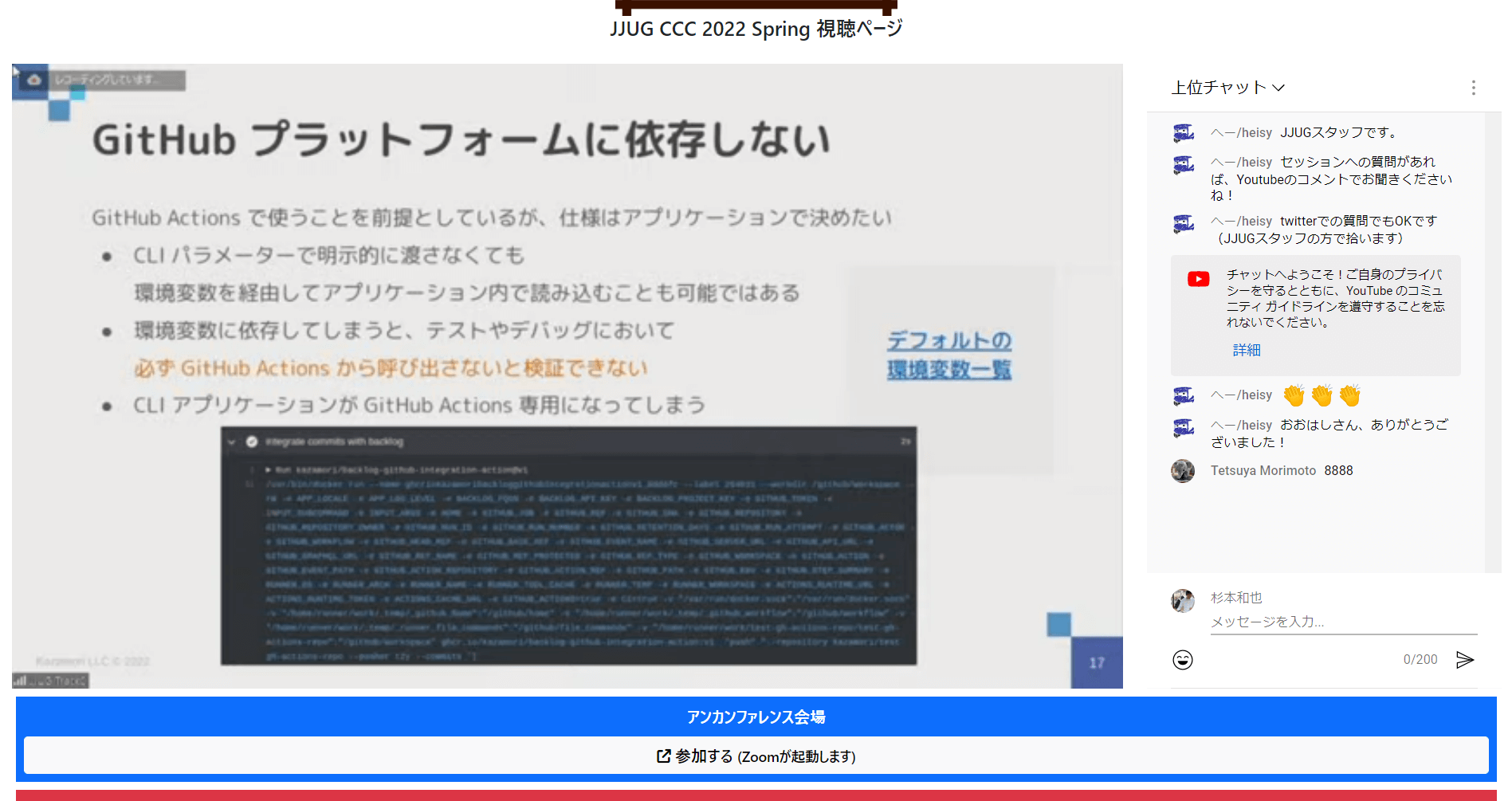The height and width of the screenshot is (801, 1512).
Task: Click heisy's avatar beside おおはしさん message
Action: point(1184,428)
